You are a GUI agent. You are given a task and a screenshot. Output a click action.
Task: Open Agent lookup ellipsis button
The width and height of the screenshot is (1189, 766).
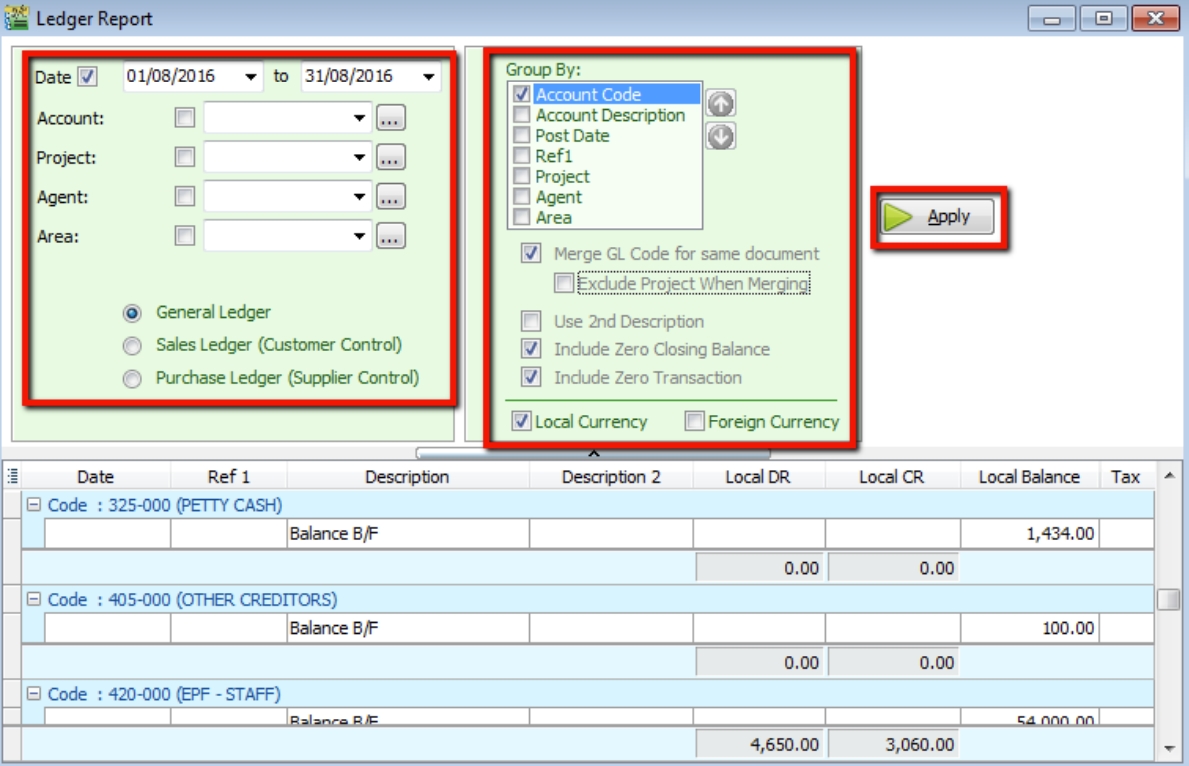(391, 198)
